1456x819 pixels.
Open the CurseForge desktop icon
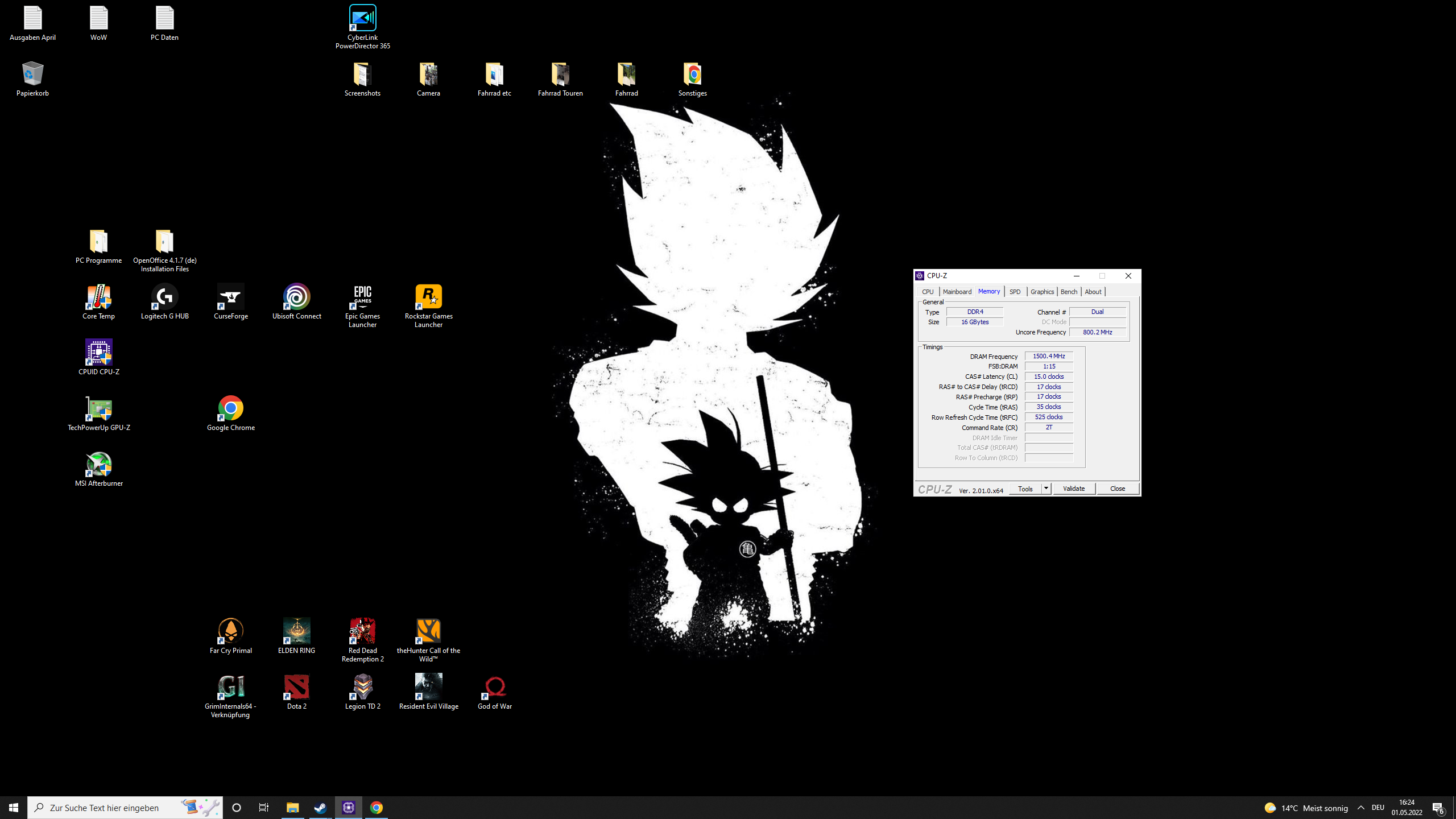[230, 297]
